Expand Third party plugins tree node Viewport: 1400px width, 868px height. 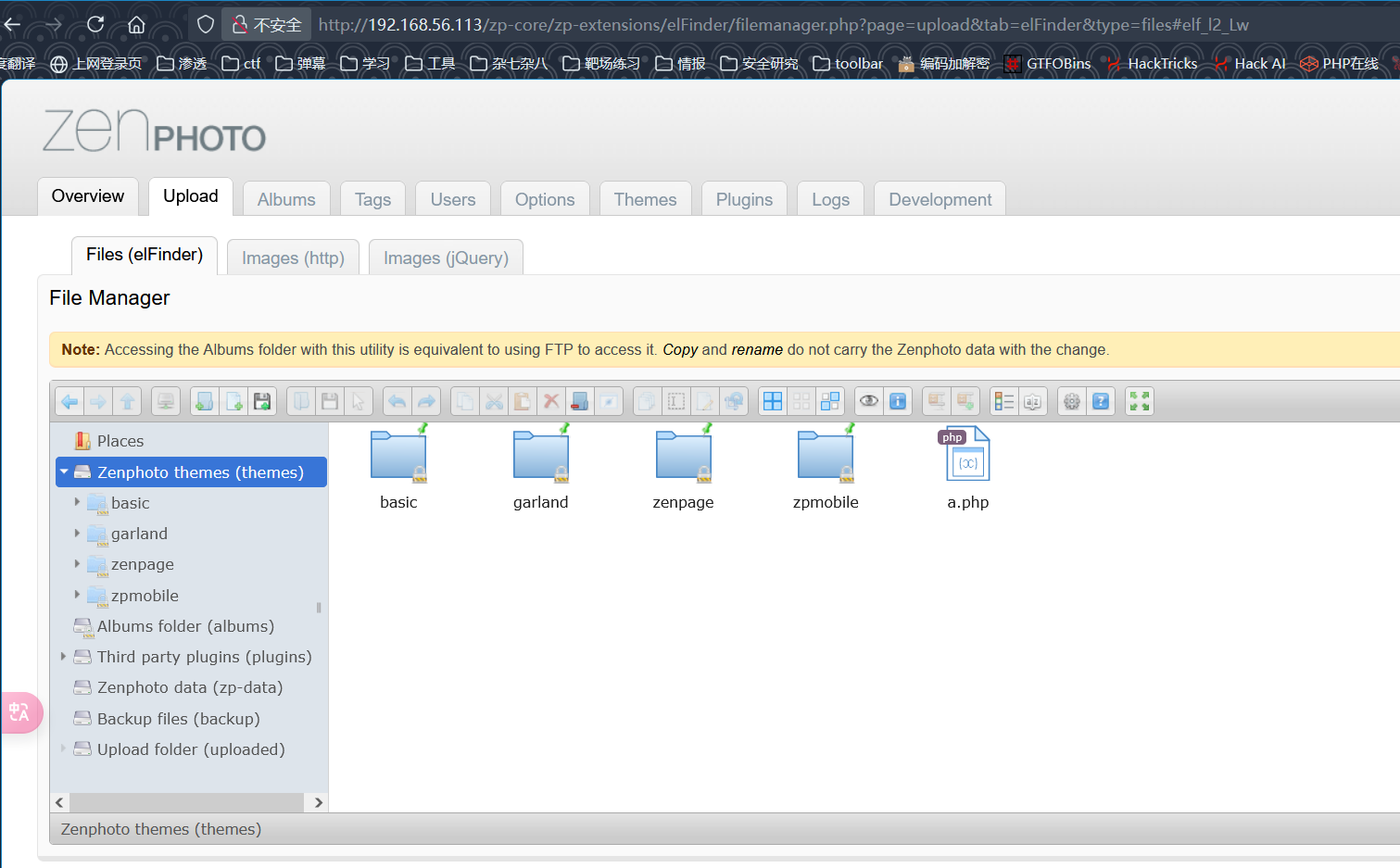pos(63,656)
